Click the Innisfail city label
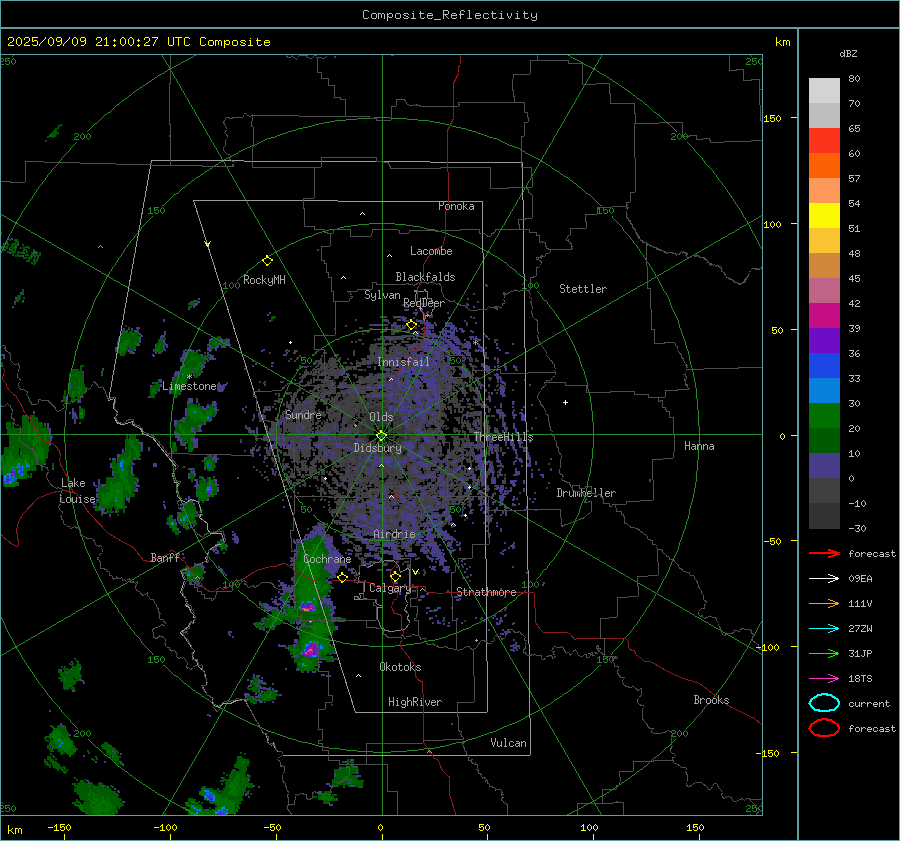The width and height of the screenshot is (900, 841). point(403,362)
